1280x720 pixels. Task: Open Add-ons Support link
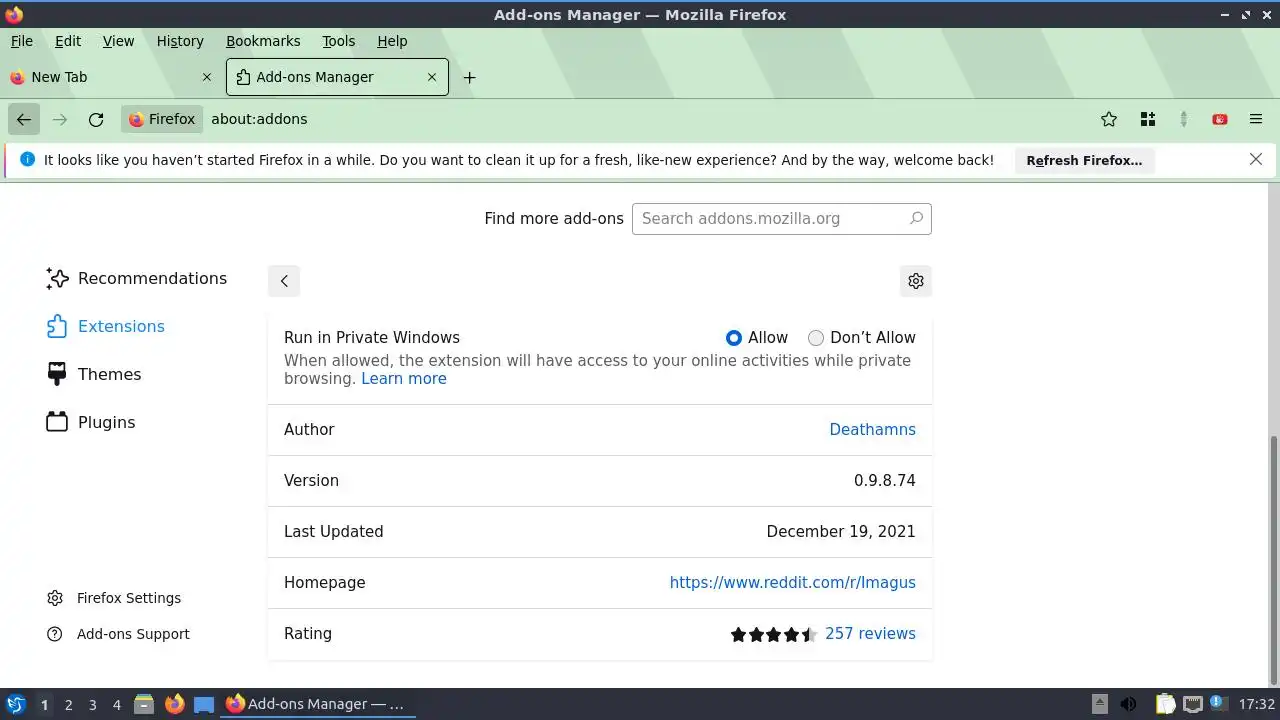118,634
